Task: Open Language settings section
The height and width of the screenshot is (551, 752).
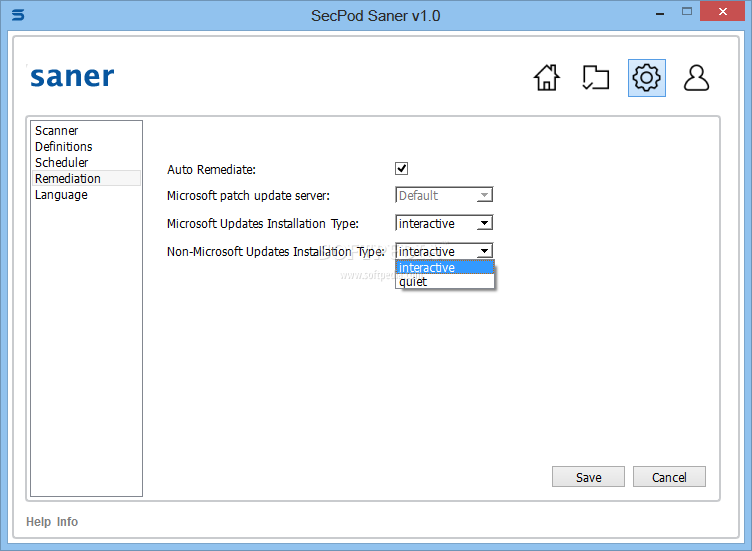Action: pyautogui.click(x=86, y=195)
